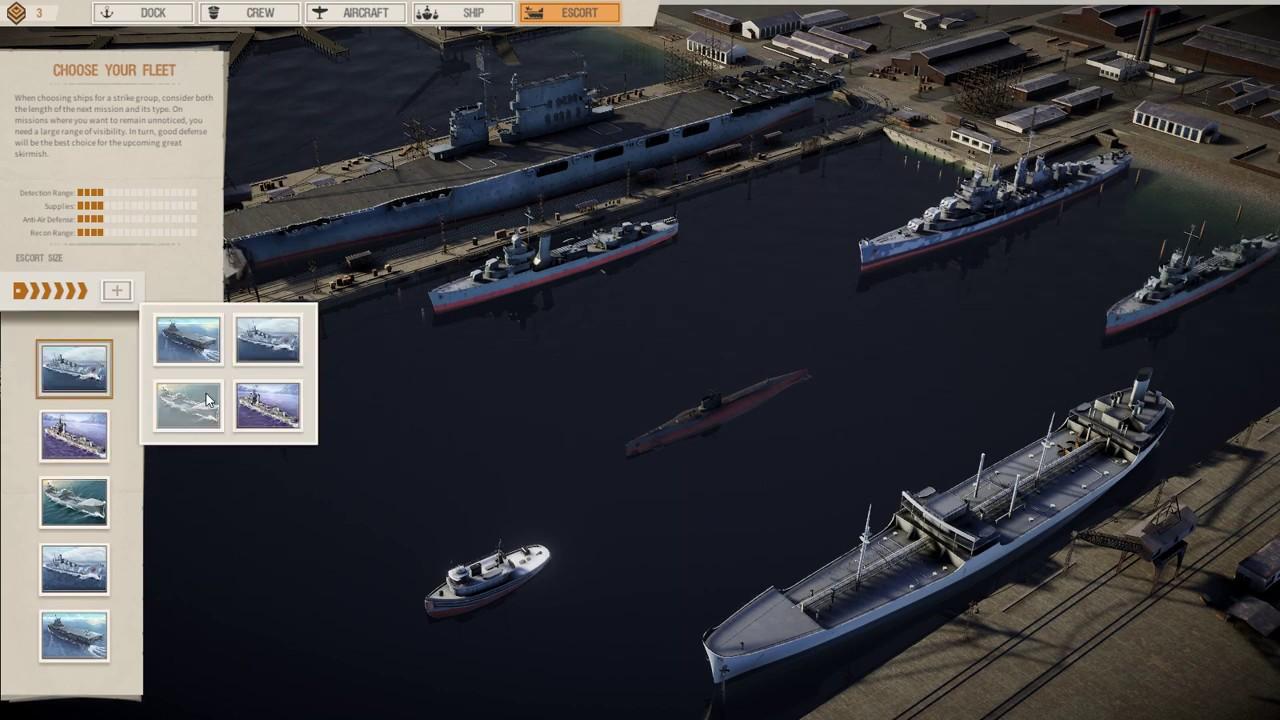Screen dimensions: 1280x720
Task: Select the highlighted Escort tab
Action: pos(569,13)
